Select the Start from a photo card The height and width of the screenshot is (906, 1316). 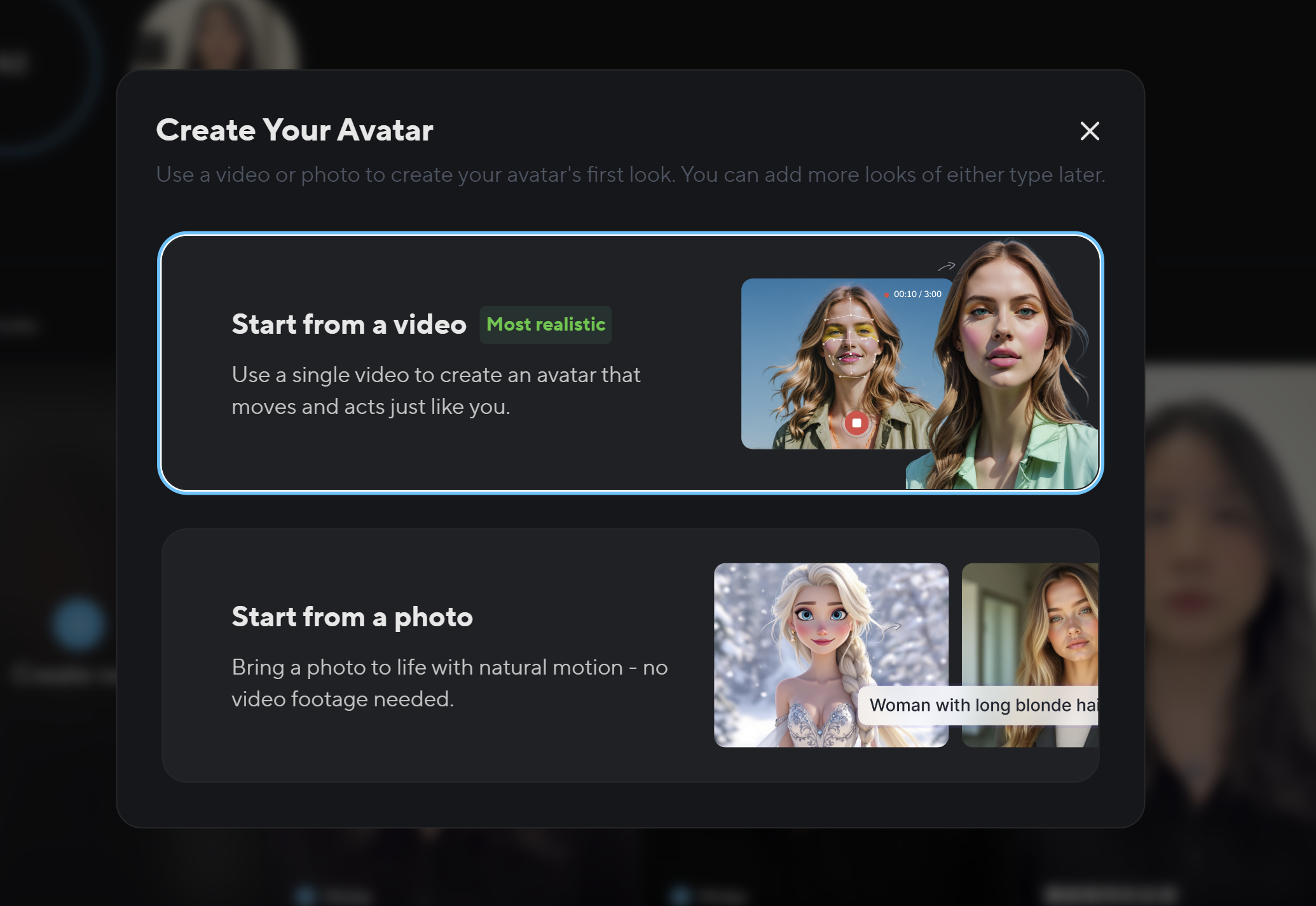(x=630, y=655)
